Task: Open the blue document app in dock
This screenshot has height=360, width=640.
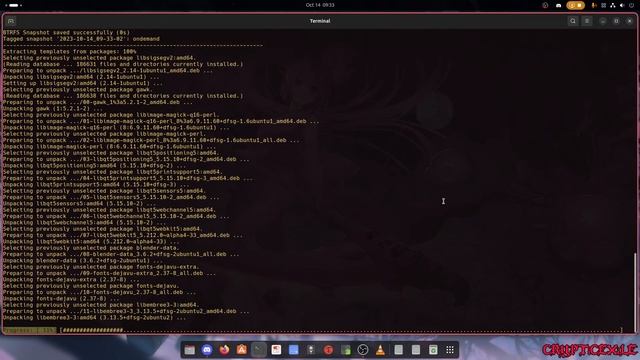Action: click(293, 350)
